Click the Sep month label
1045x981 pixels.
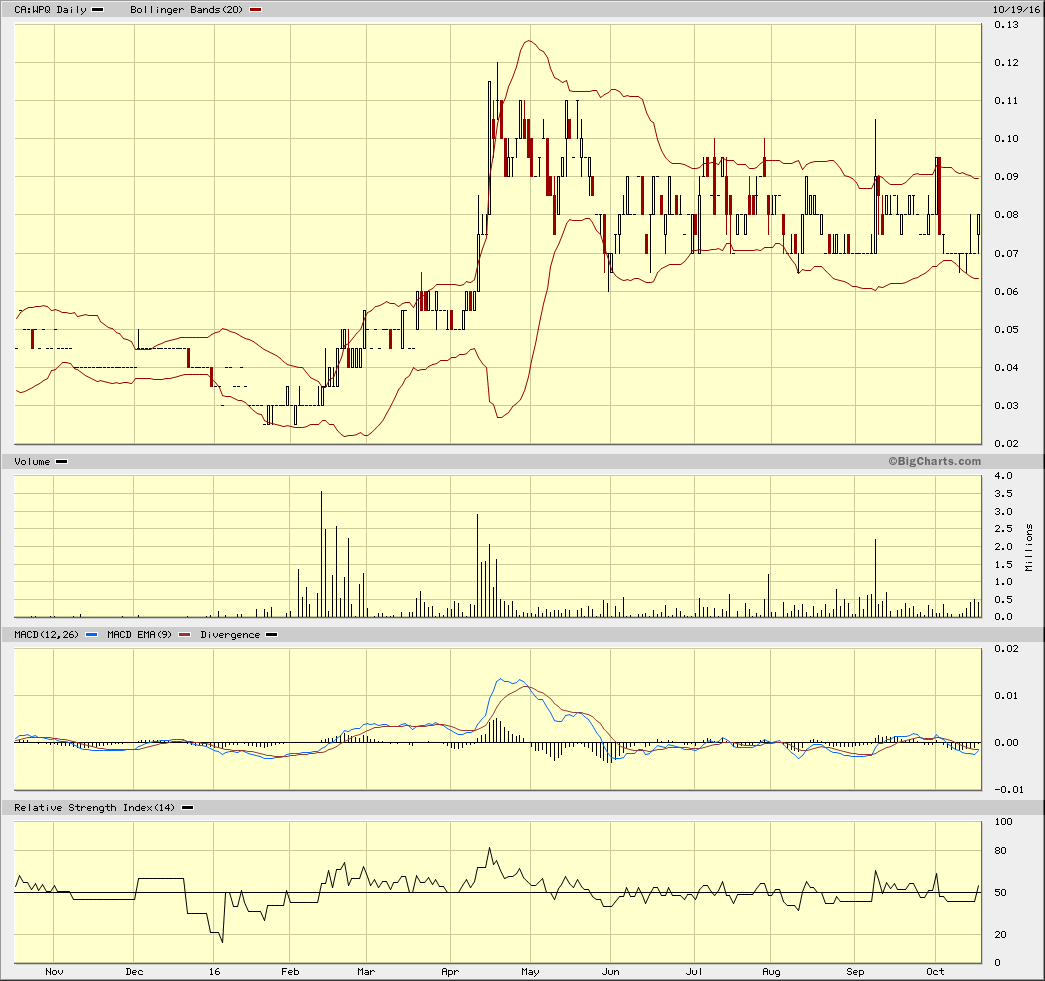pos(855,972)
